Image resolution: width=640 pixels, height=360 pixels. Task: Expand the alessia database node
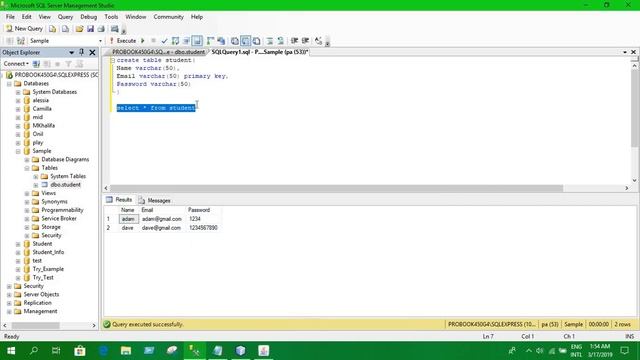pos(18,100)
